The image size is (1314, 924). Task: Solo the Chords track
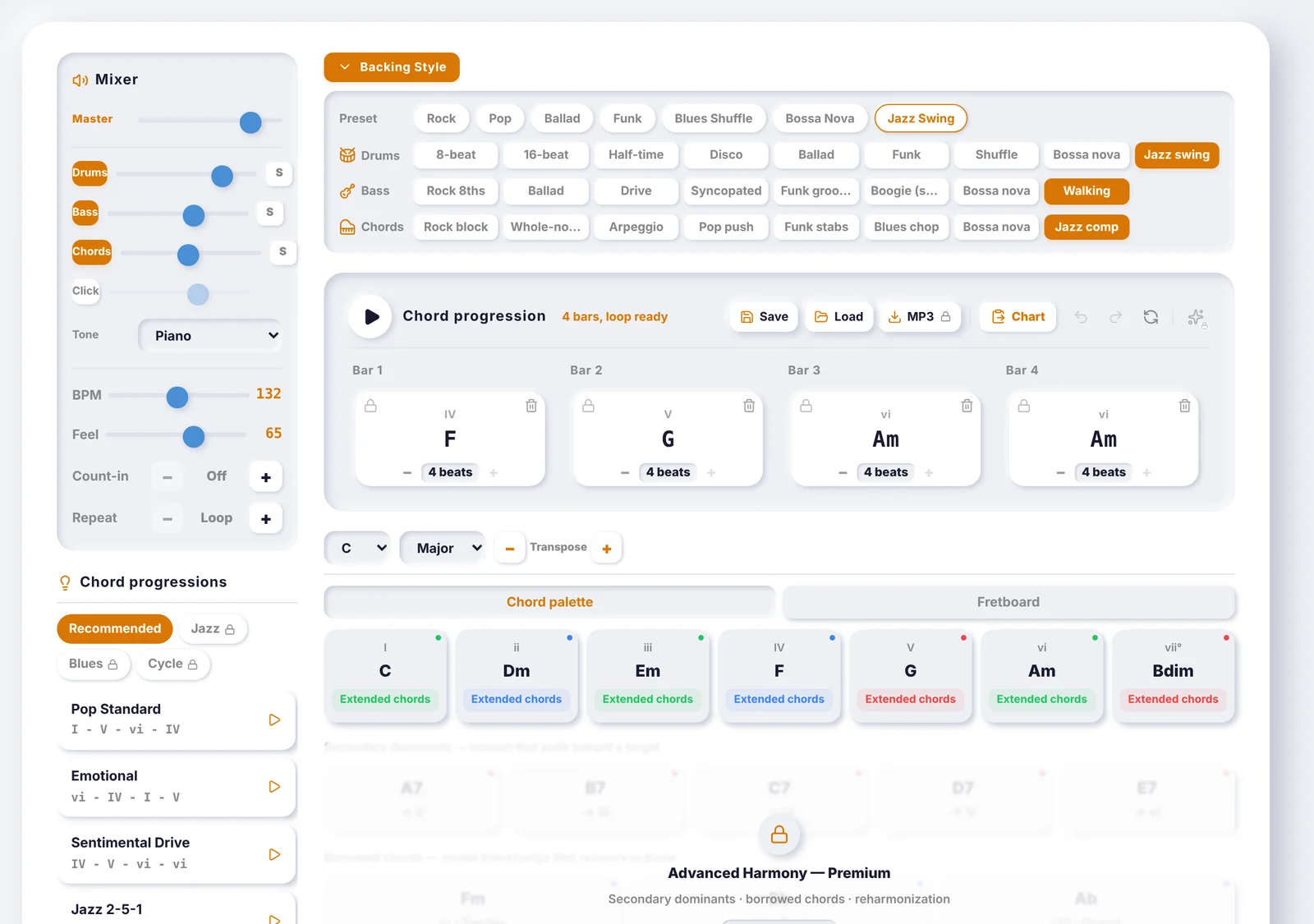[x=283, y=251]
